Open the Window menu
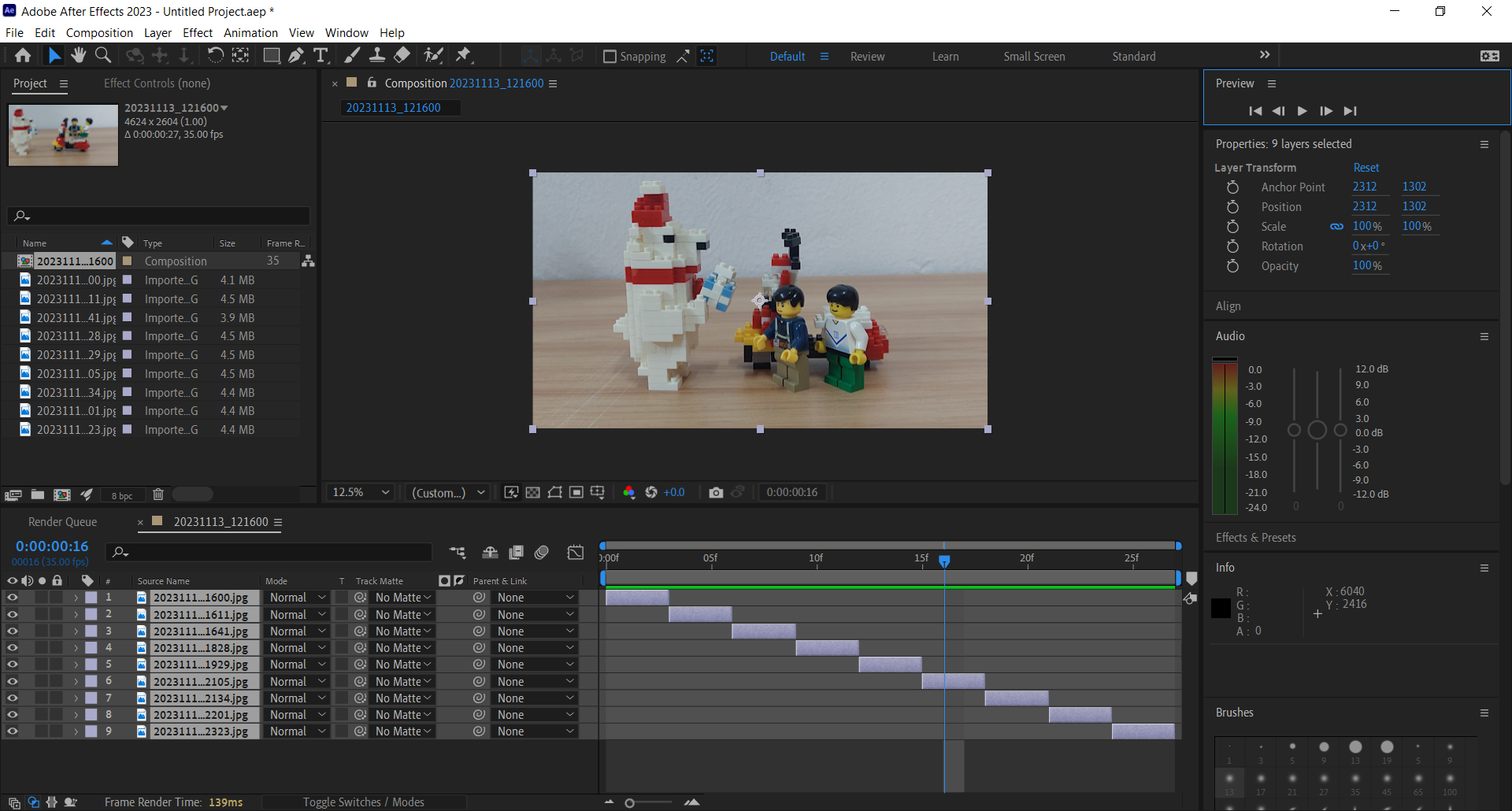1512x811 pixels. tap(346, 33)
